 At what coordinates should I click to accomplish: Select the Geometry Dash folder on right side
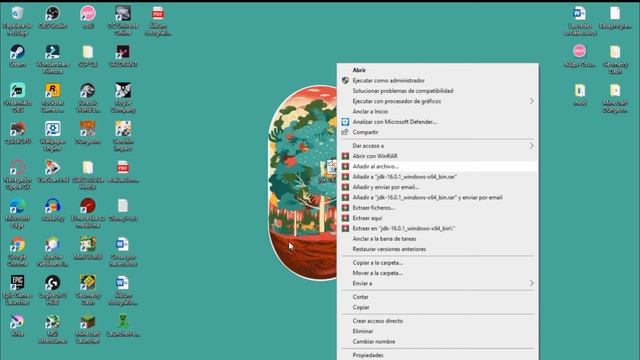(615, 60)
